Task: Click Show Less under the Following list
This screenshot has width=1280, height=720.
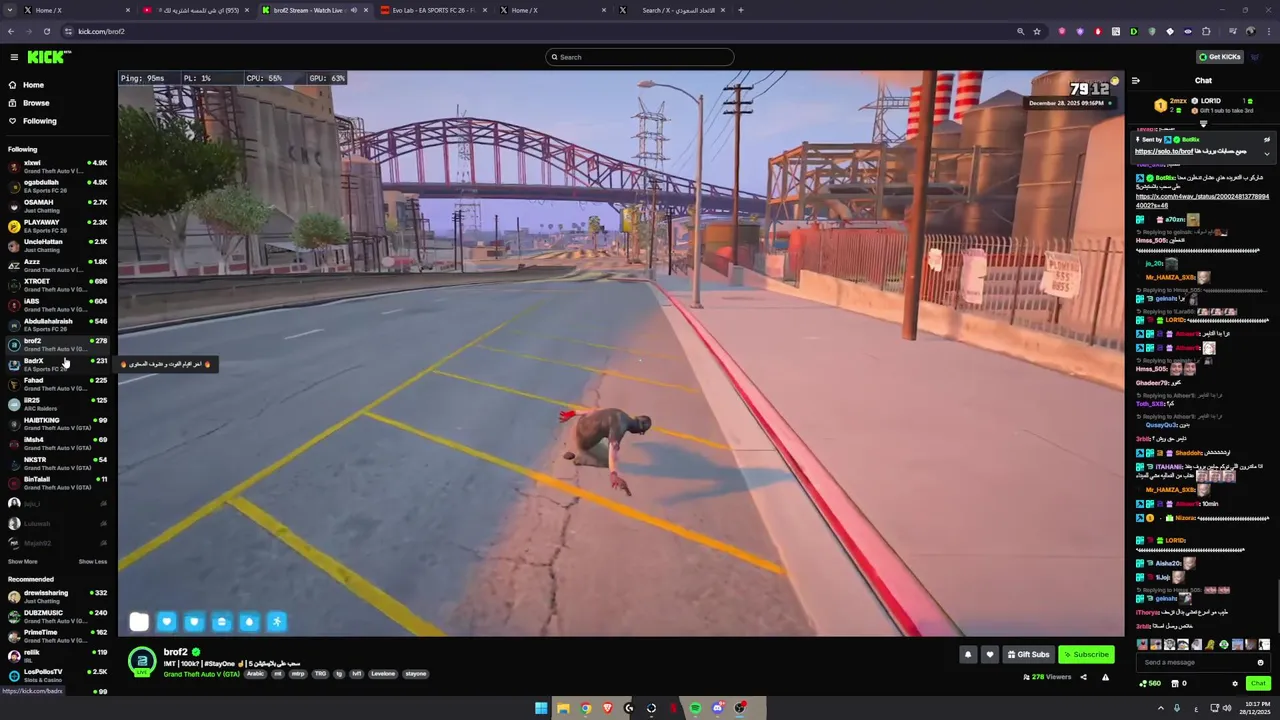Action: coord(93,562)
